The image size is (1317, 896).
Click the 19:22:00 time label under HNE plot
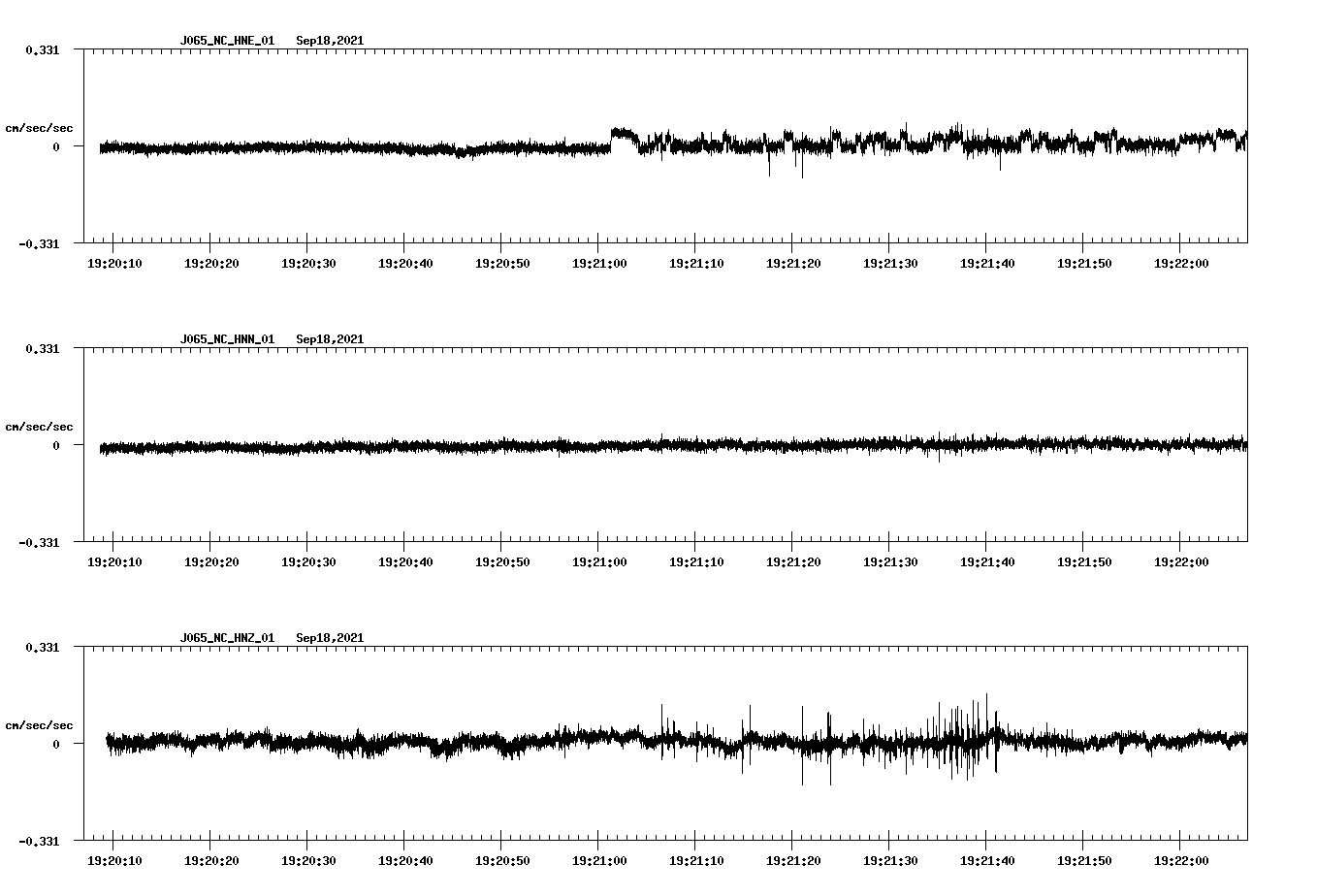click(x=1180, y=264)
